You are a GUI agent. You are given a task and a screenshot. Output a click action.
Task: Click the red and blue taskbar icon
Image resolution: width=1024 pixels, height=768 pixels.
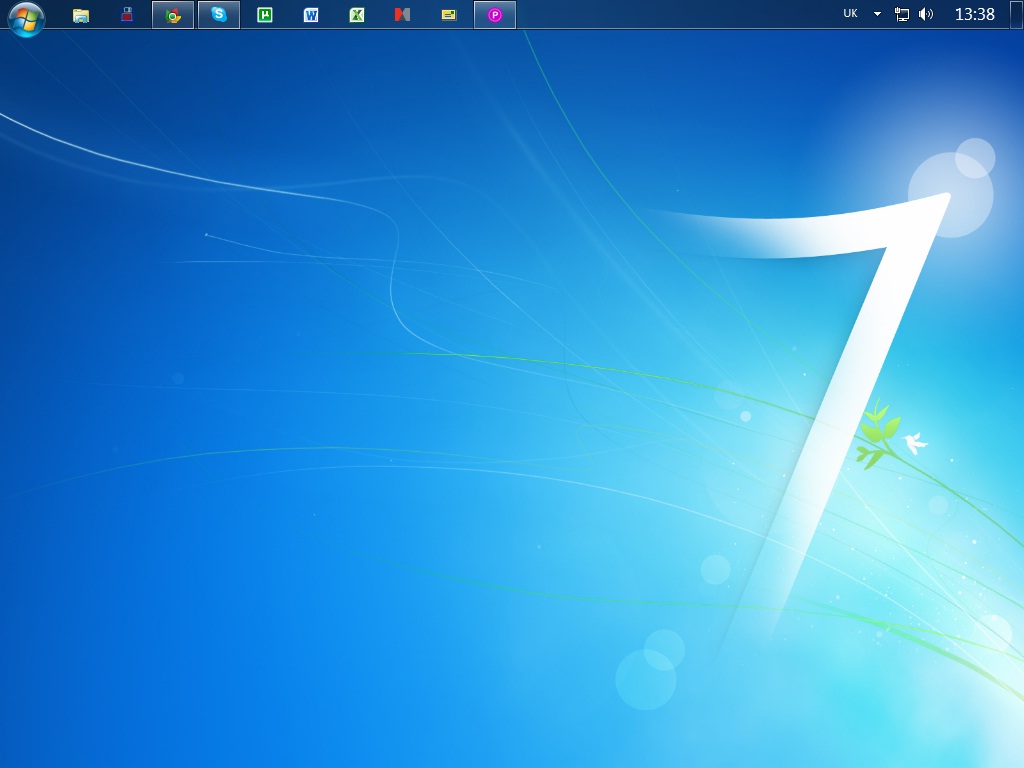127,15
